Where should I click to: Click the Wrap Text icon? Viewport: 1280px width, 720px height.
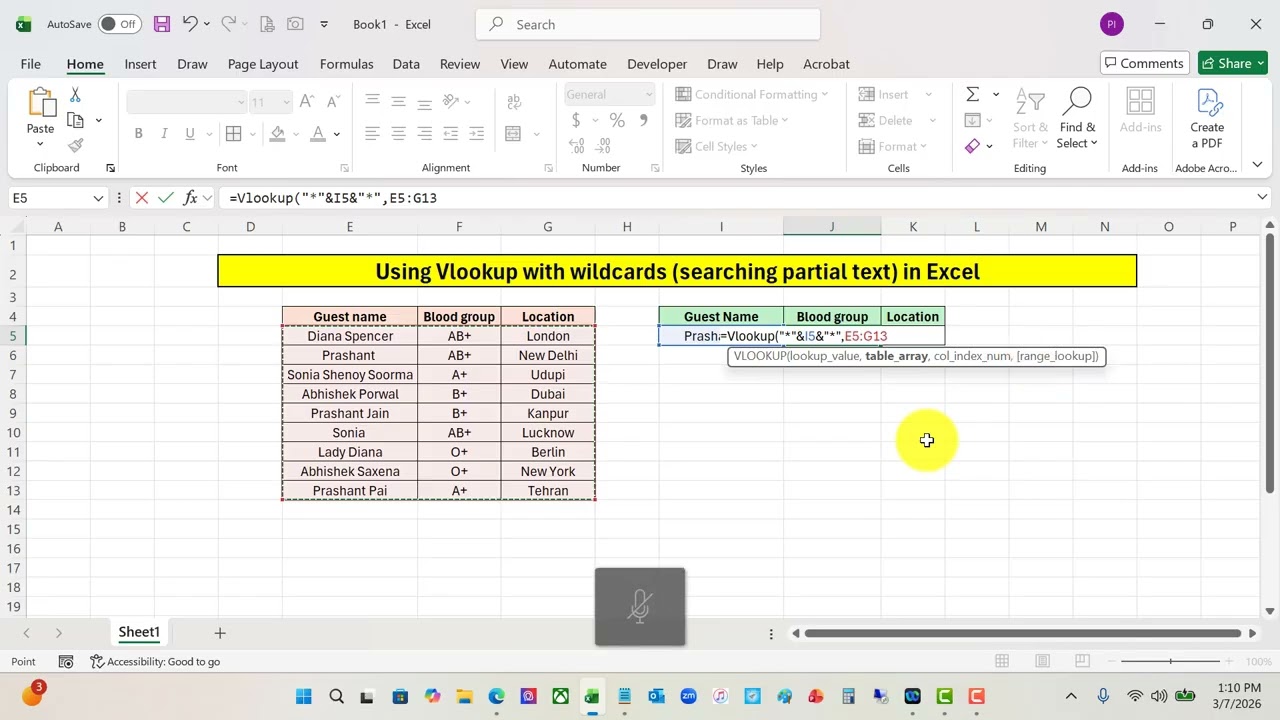point(514,102)
